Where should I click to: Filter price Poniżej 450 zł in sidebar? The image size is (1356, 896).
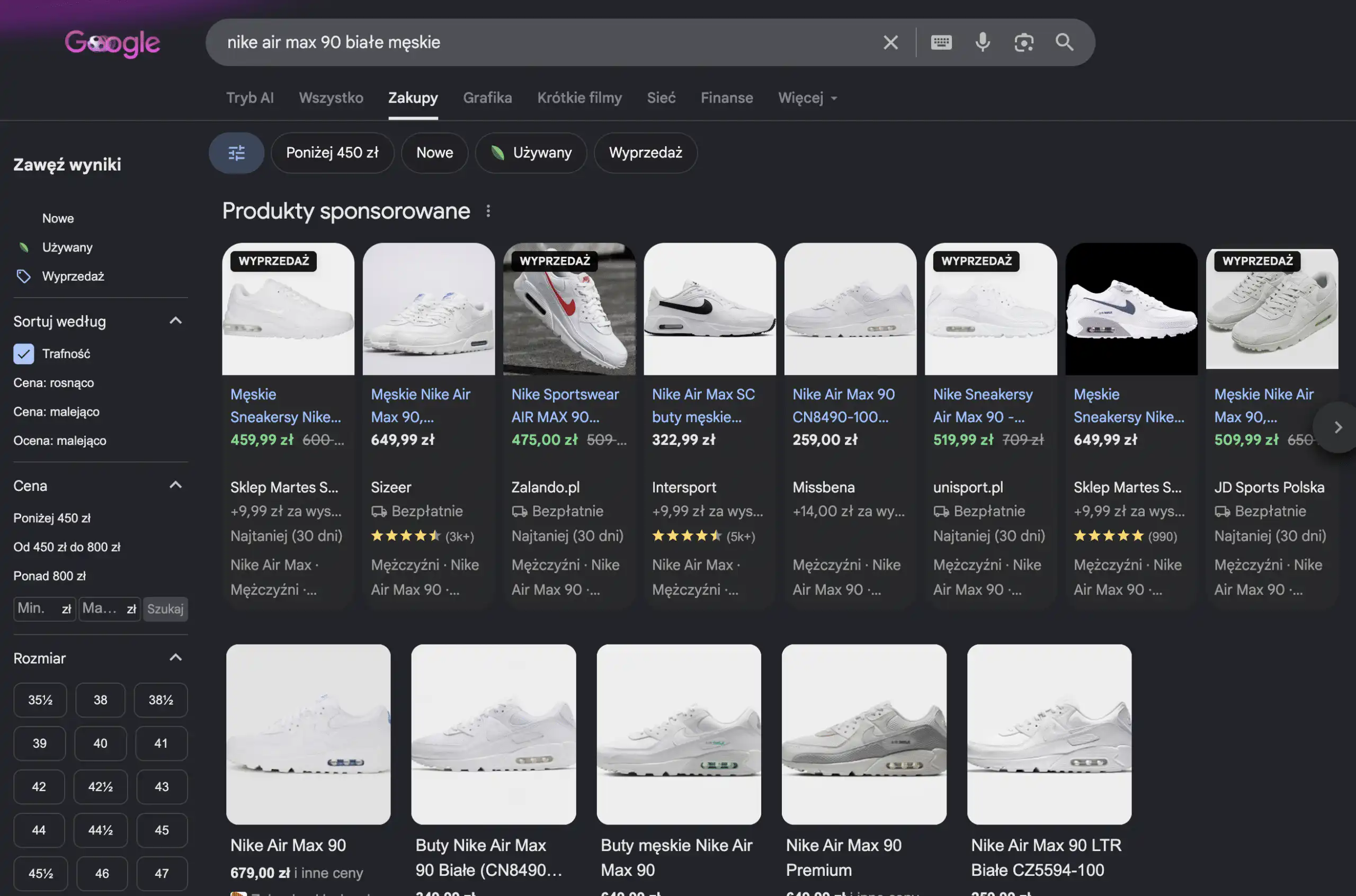tap(52, 518)
